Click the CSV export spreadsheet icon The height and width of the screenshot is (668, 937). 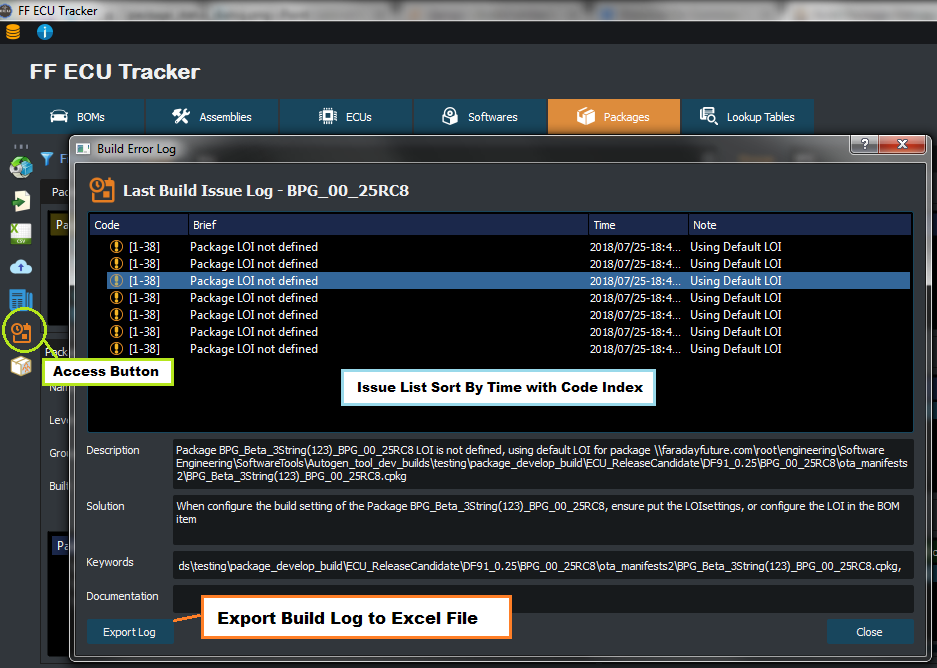(x=22, y=234)
